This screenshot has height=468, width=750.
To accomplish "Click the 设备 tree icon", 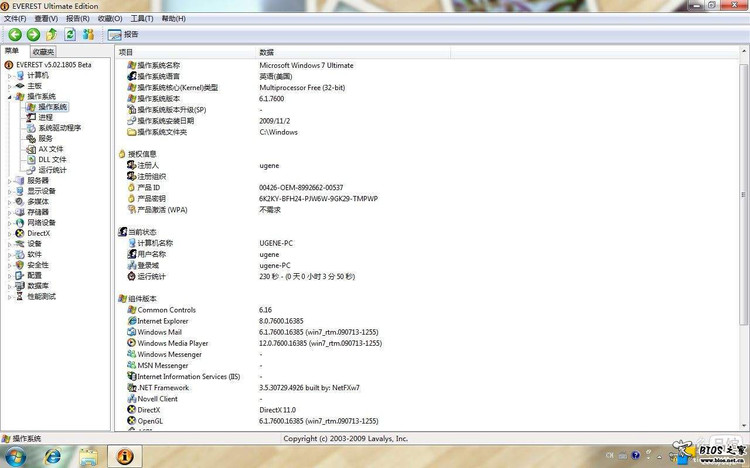I will (x=20, y=244).
